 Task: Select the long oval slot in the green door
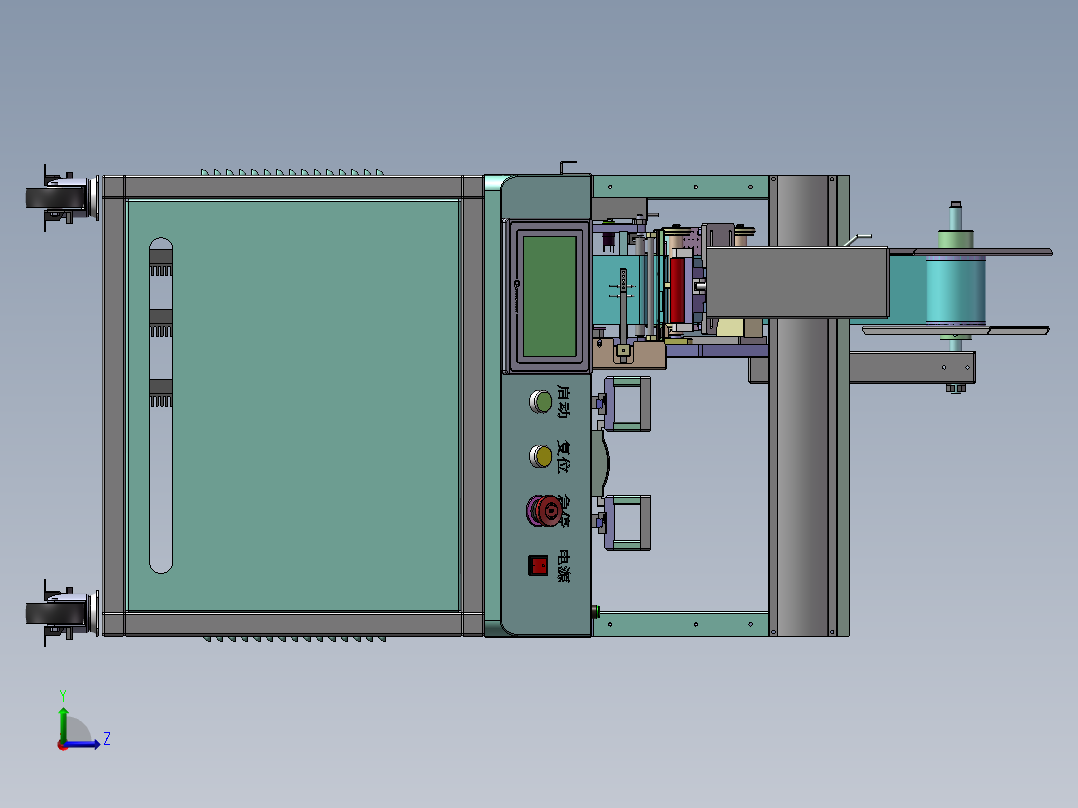pyautogui.click(x=161, y=406)
